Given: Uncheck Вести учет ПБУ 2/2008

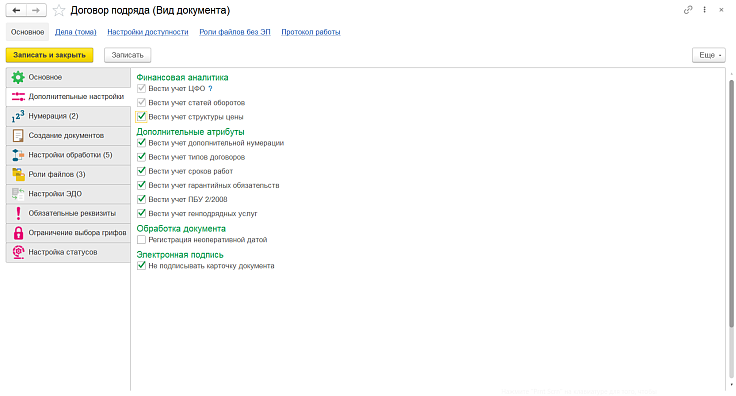Looking at the screenshot, I should pyautogui.click(x=141, y=199).
